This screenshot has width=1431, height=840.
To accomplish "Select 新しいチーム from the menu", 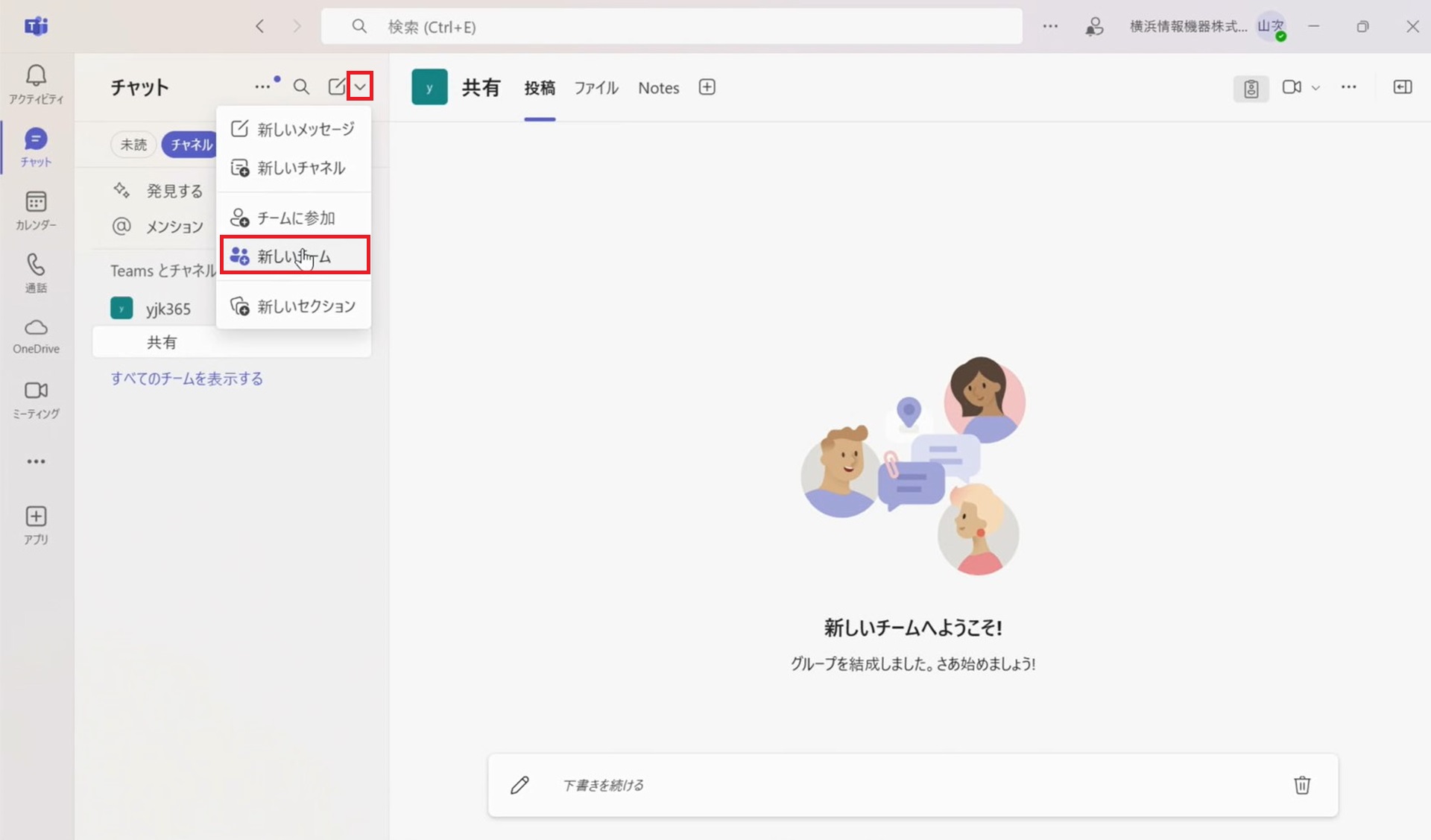I will (294, 256).
